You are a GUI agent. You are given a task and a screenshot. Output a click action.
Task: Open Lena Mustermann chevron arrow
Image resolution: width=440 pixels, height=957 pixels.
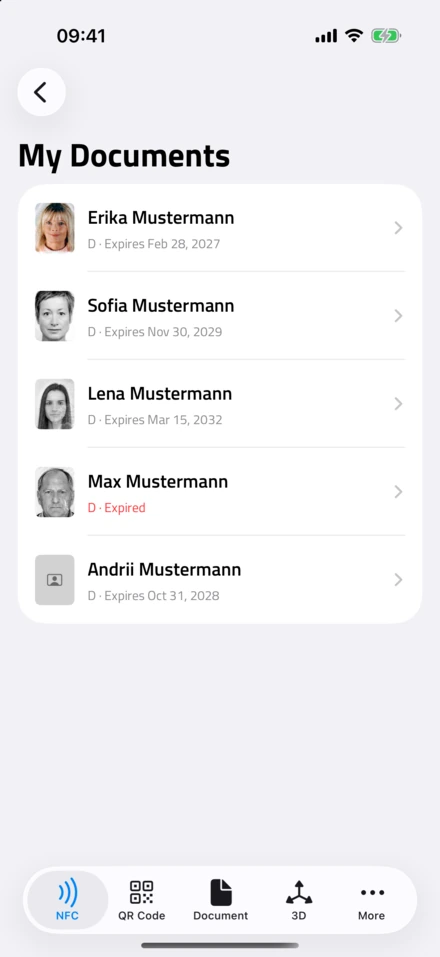point(398,404)
